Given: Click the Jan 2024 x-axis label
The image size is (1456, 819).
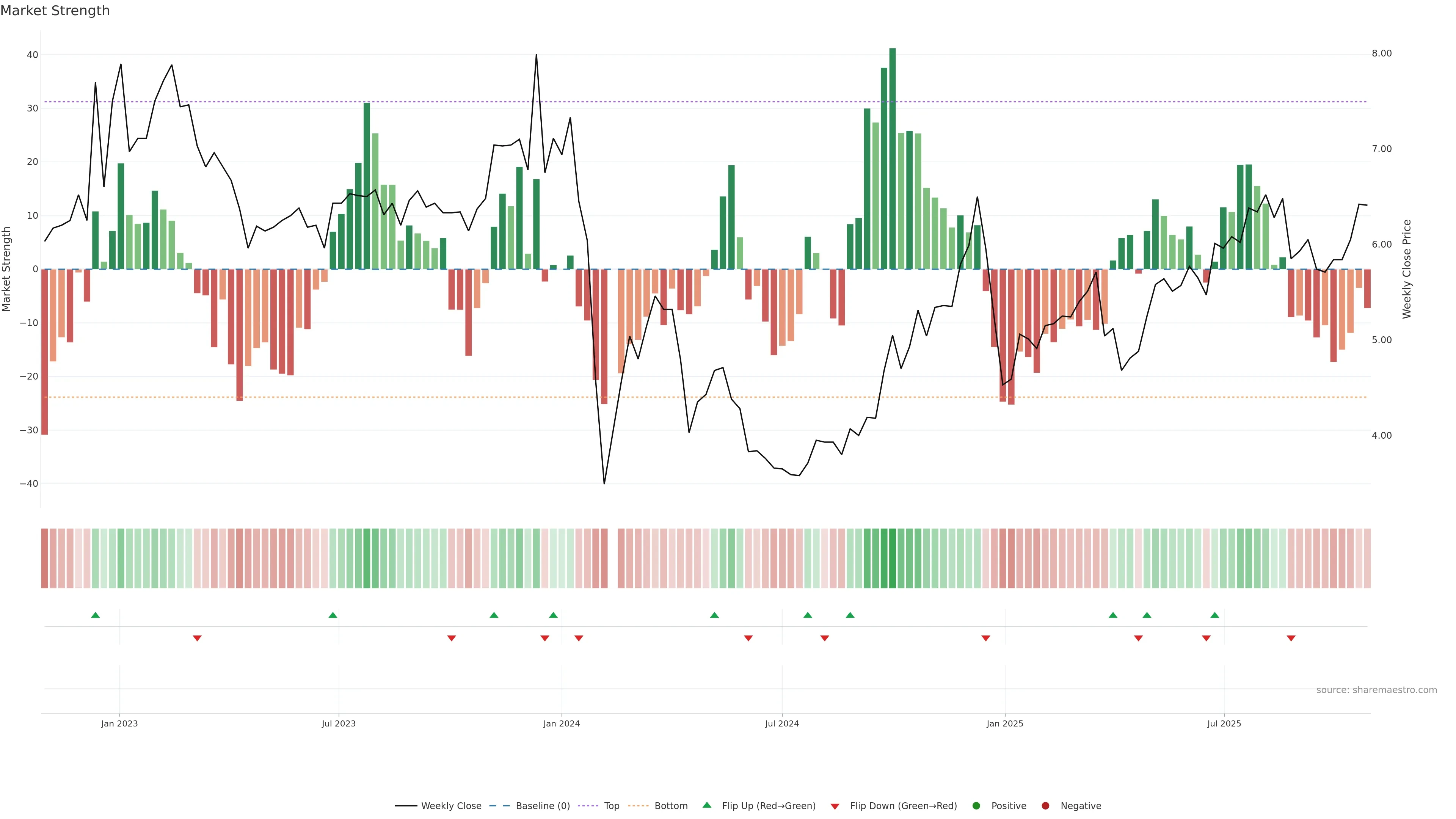Looking at the screenshot, I should coord(561,723).
